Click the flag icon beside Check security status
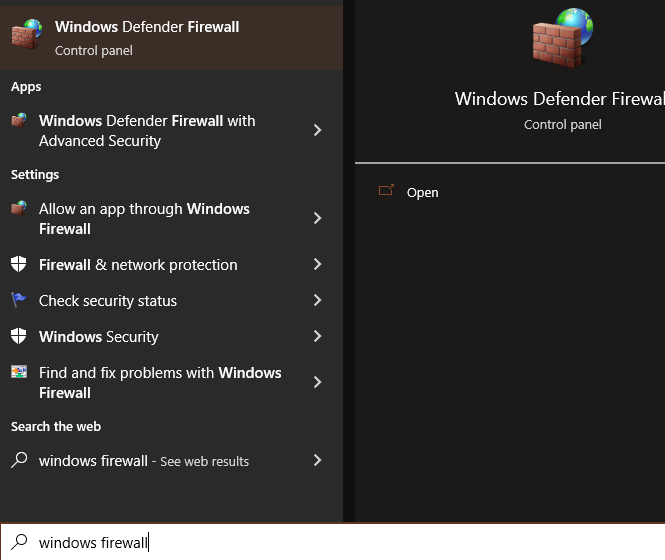The width and height of the screenshot is (665, 560). 19,300
